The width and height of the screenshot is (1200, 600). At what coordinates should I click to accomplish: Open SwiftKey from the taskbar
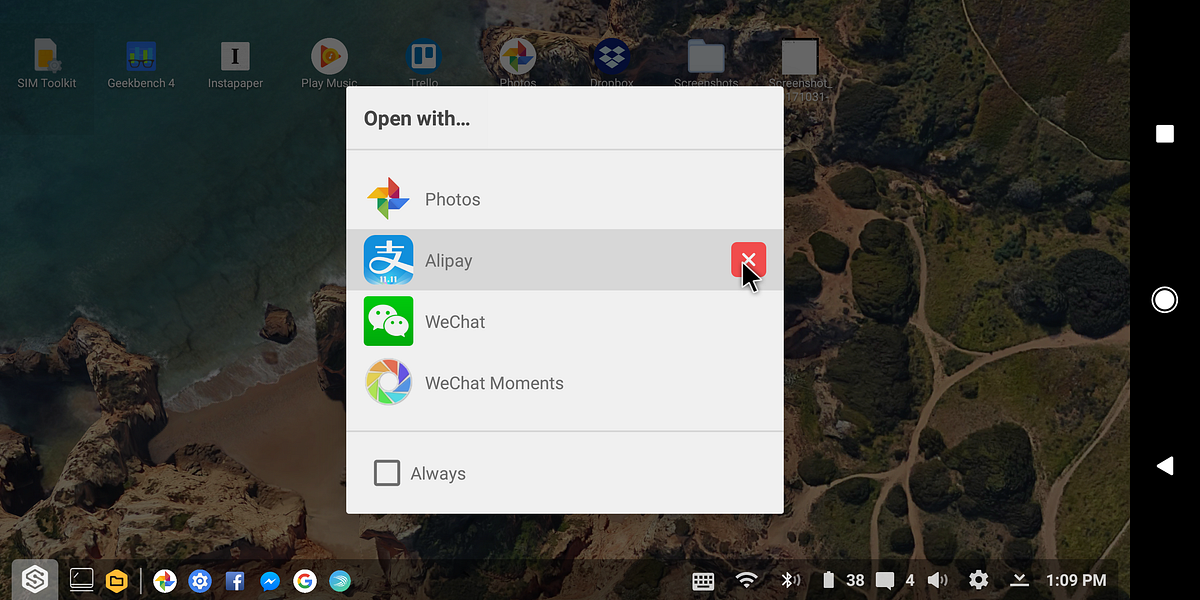point(340,580)
